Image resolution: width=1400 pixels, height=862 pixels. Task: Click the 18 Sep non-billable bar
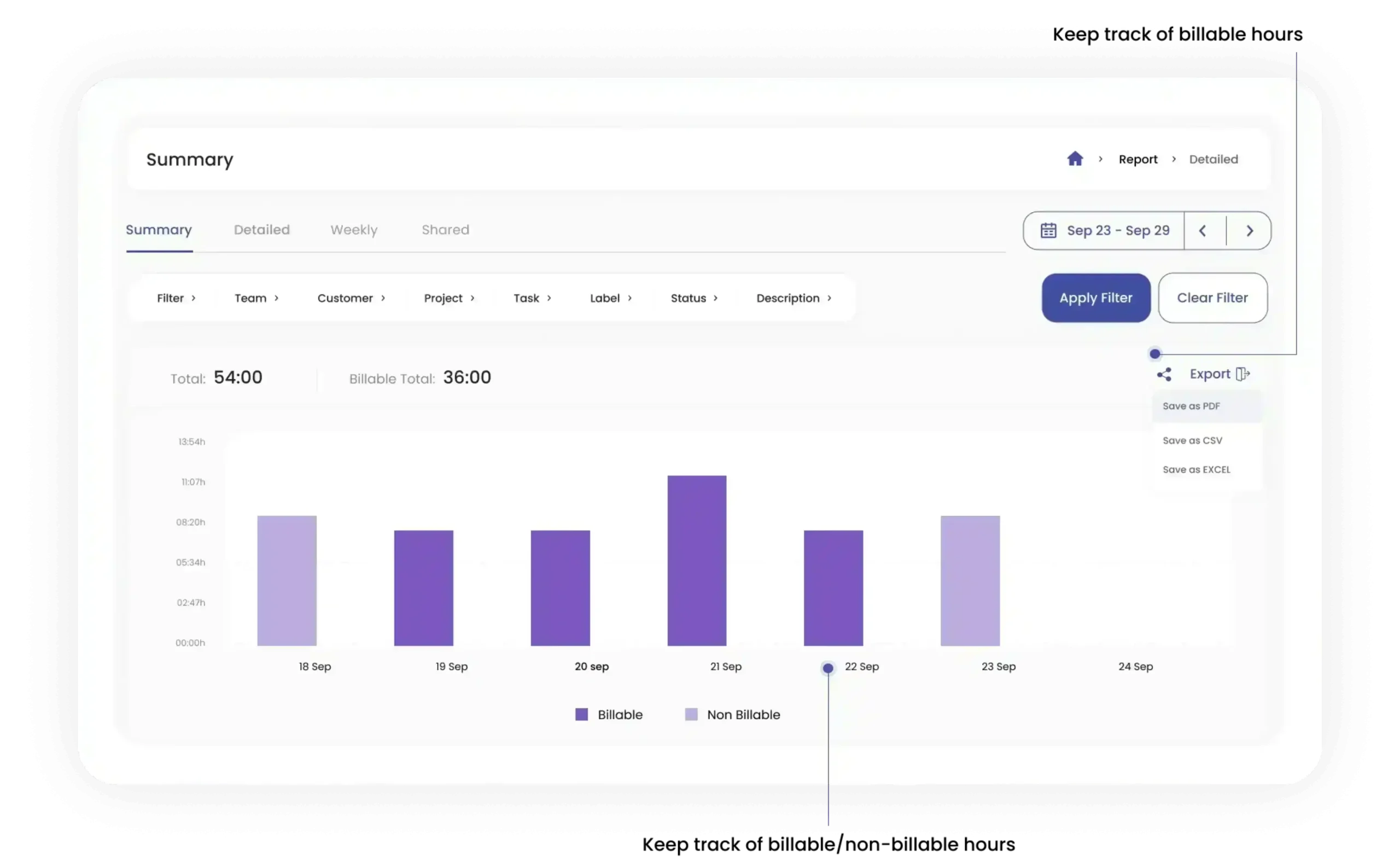tap(287, 580)
